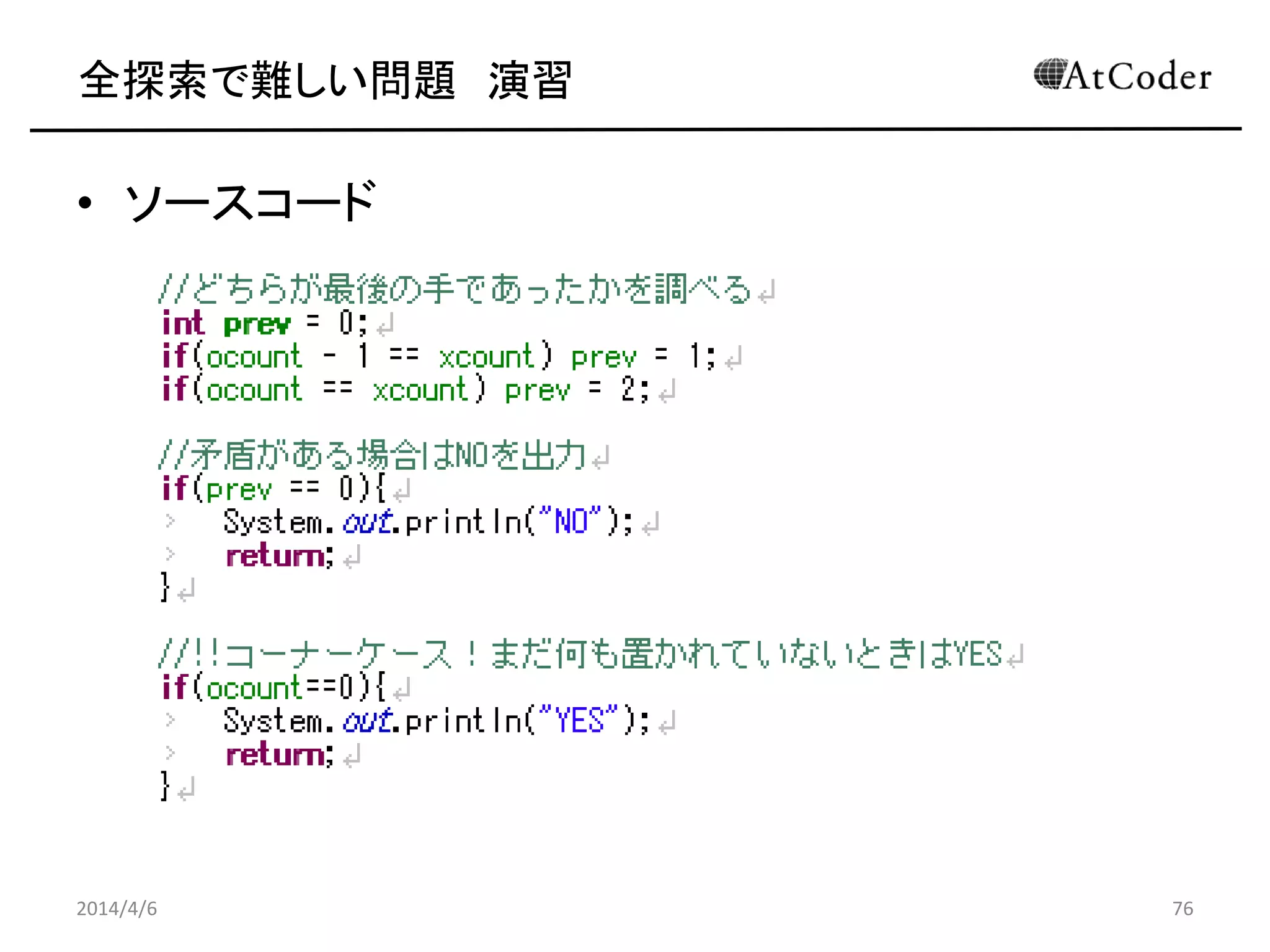Click the date 2014/4/6 in footer
This screenshot has height=952, width=1270.
(x=117, y=909)
